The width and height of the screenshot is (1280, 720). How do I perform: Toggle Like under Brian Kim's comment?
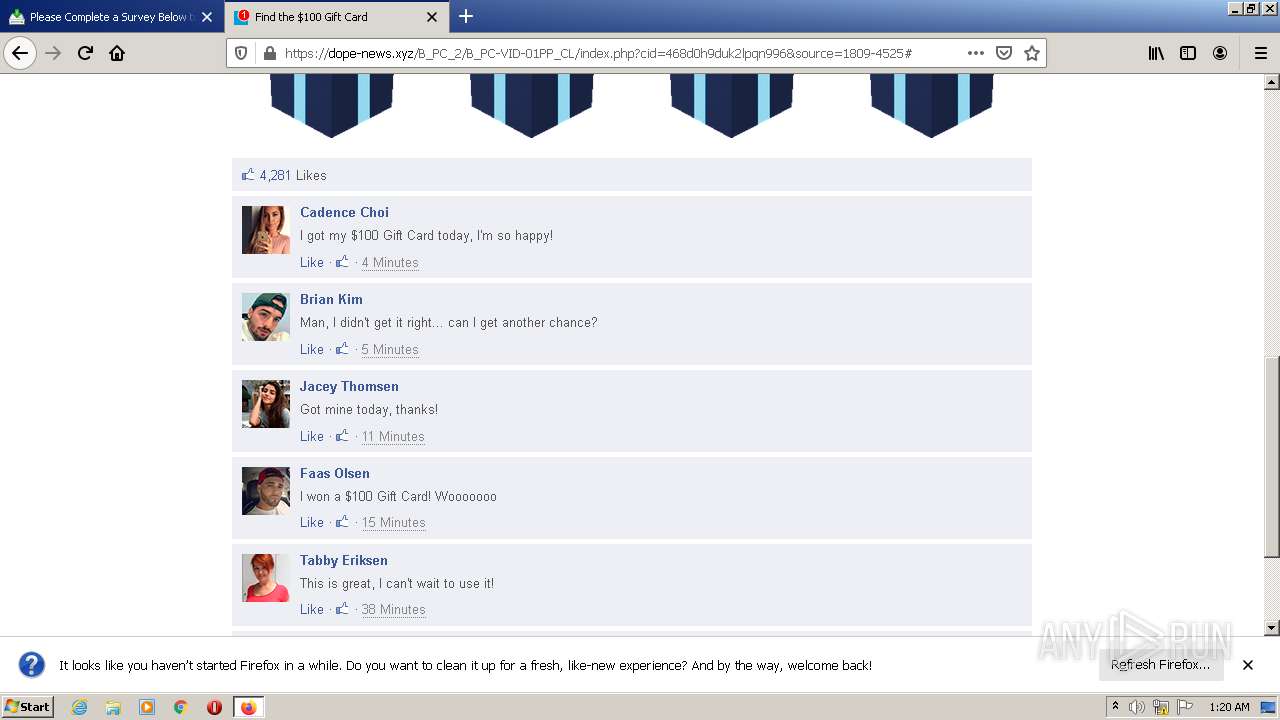pyautogui.click(x=312, y=349)
